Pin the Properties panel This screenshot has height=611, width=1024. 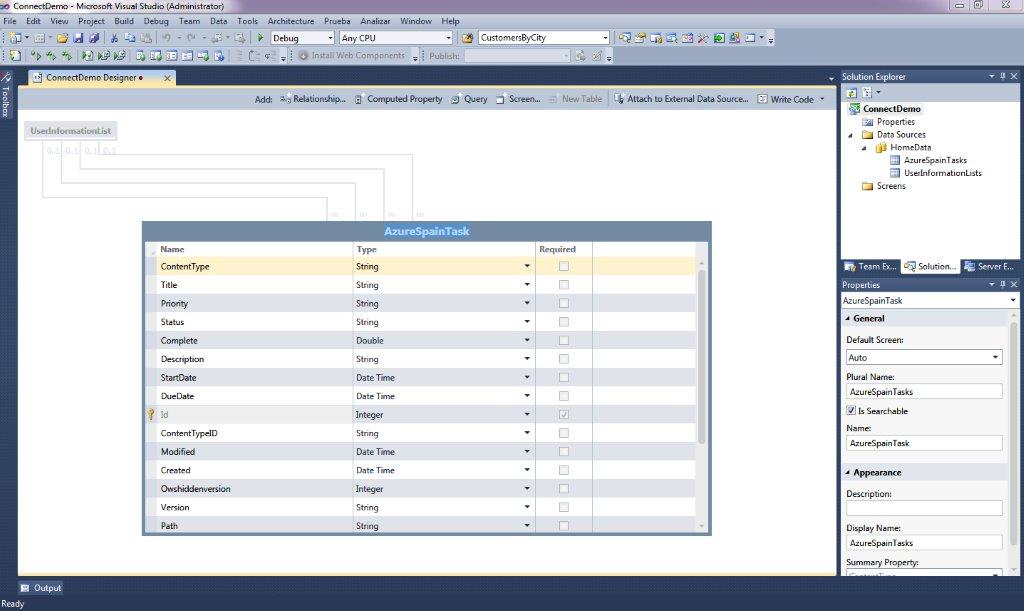coord(1002,285)
